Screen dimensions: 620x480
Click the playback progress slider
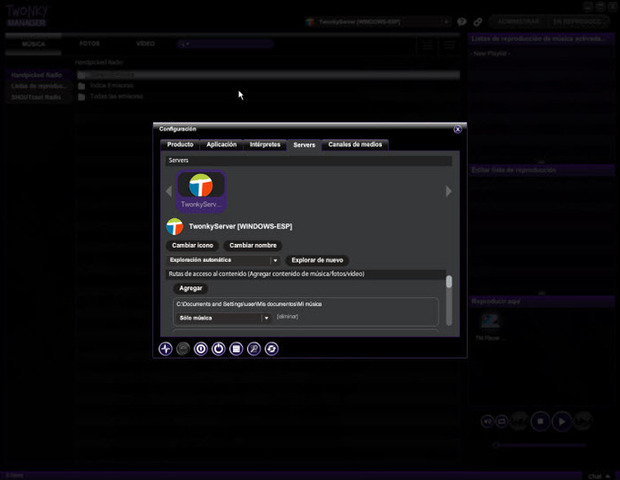click(539, 445)
